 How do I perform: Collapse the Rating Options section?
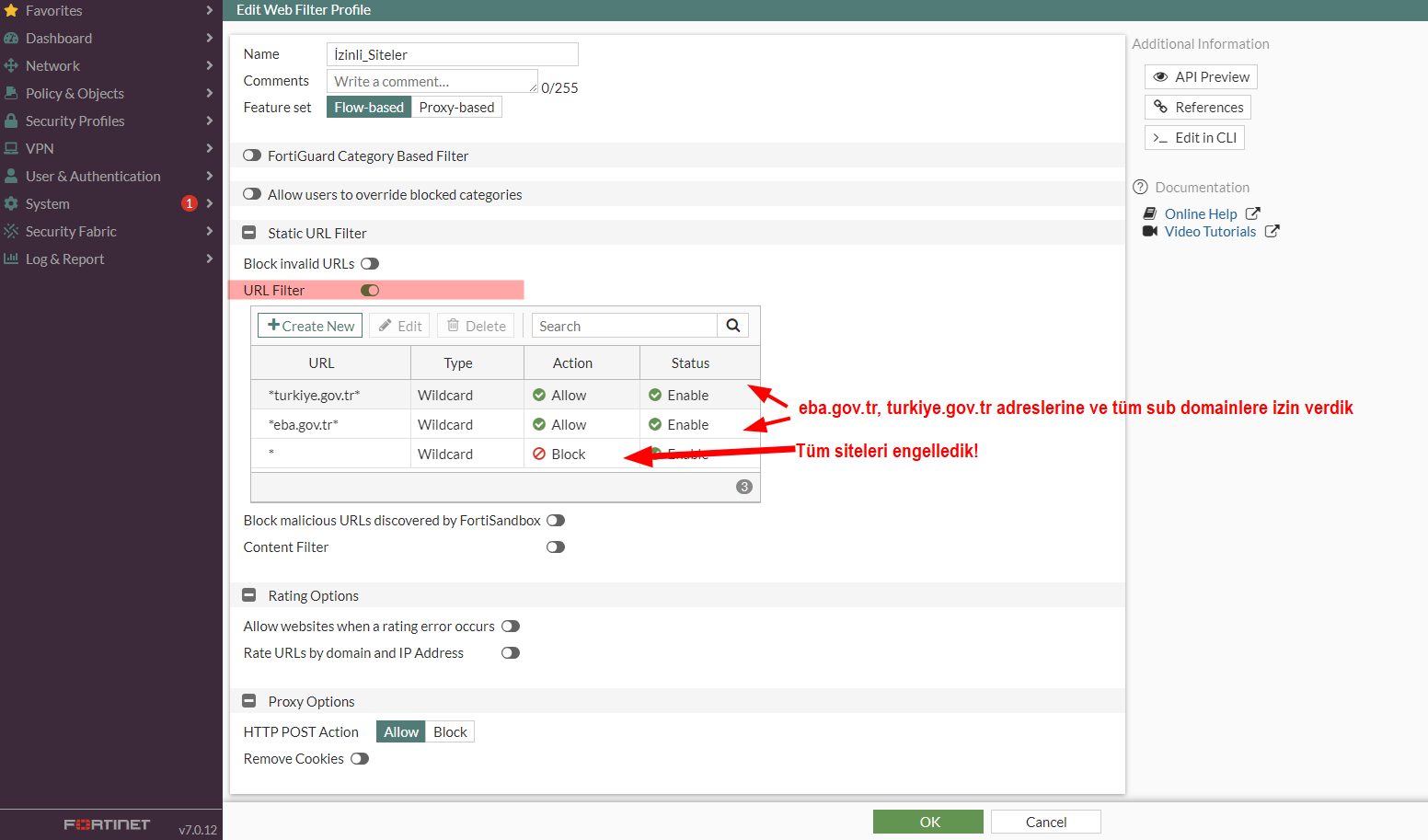click(248, 594)
